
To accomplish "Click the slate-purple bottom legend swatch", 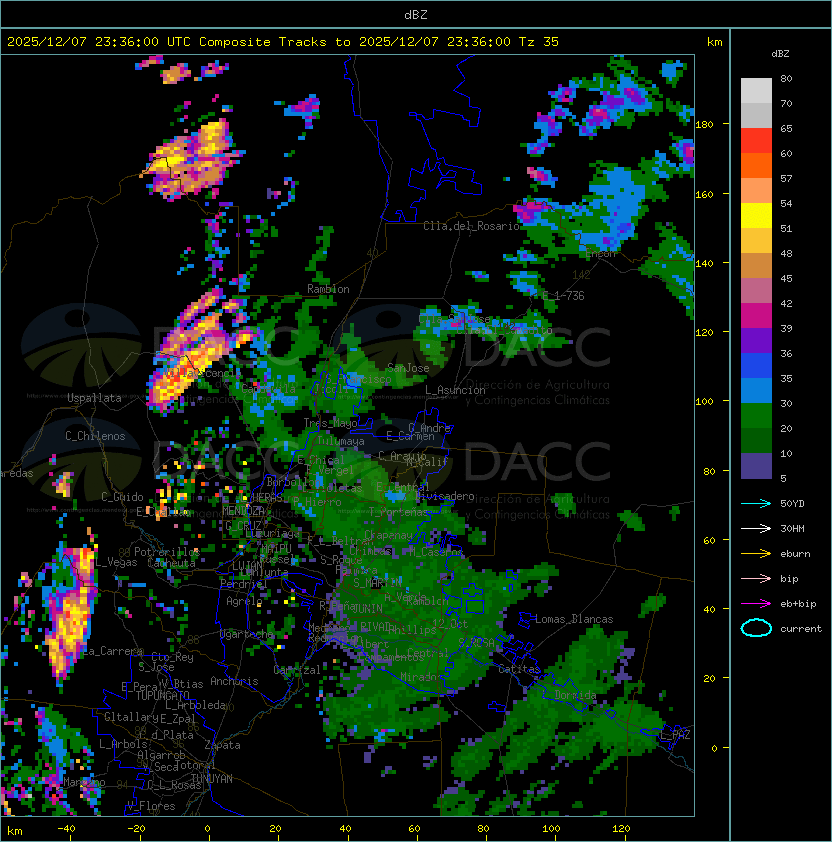I will coord(756,466).
